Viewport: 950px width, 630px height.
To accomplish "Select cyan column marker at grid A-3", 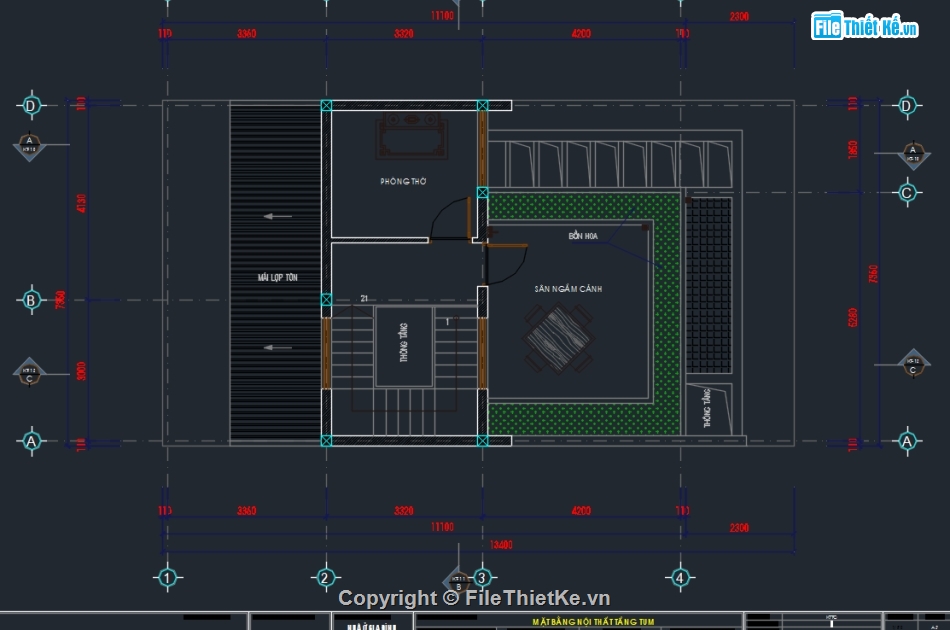I will 482,441.
